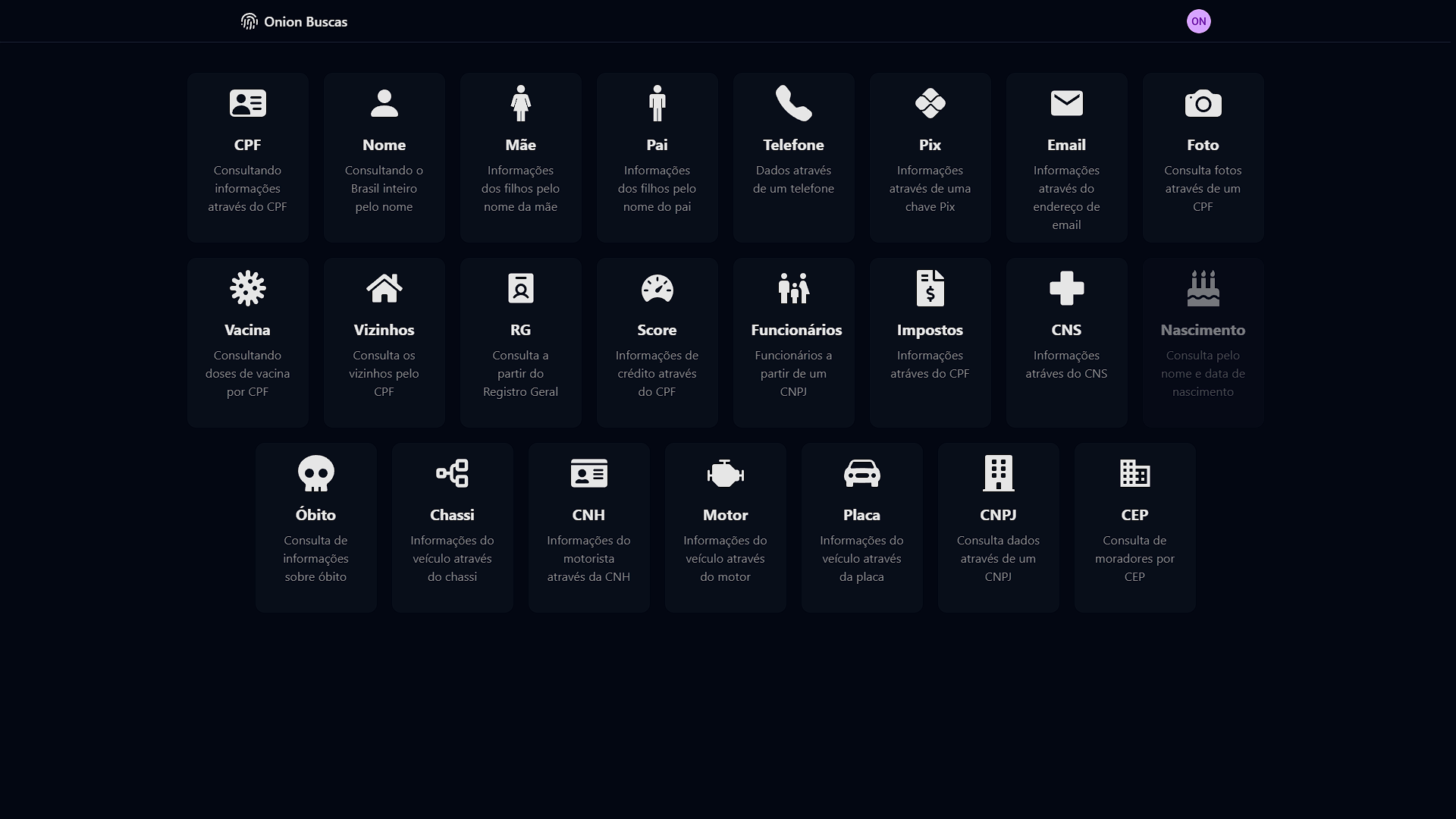1456x819 pixels.
Task: Click the Placa car front icon
Action: click(x=862, y=473)
